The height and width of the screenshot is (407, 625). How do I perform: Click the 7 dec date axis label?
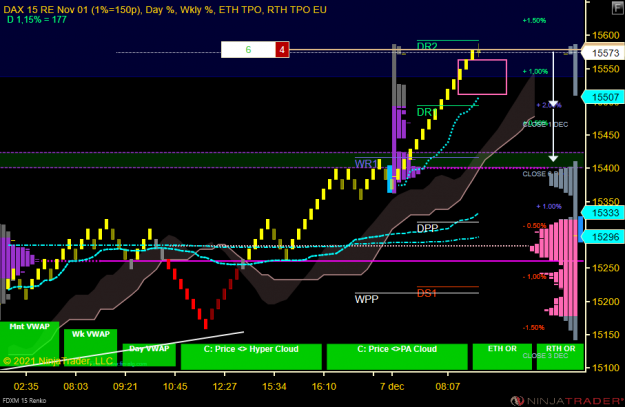[x=392, y=386]
